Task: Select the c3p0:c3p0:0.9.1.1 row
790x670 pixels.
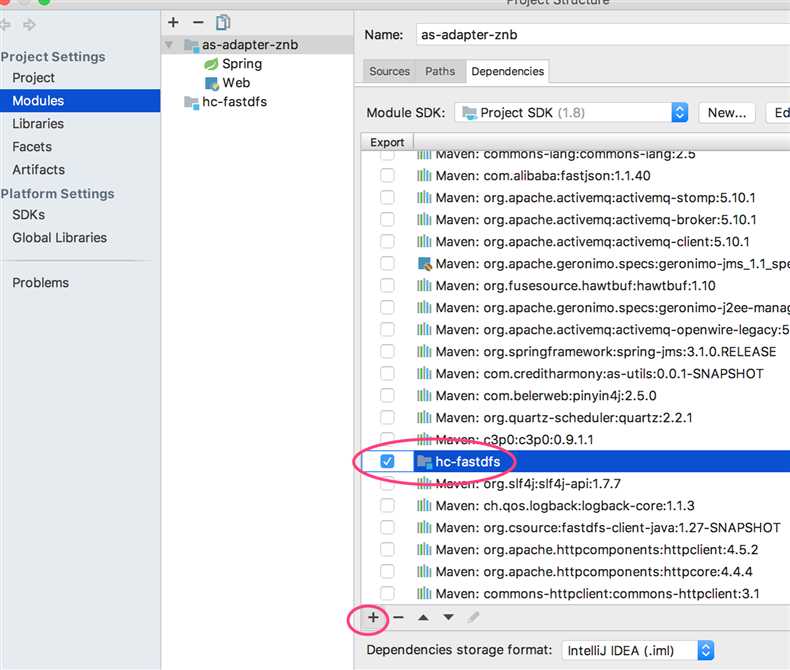Action: [x=575, y=440]
